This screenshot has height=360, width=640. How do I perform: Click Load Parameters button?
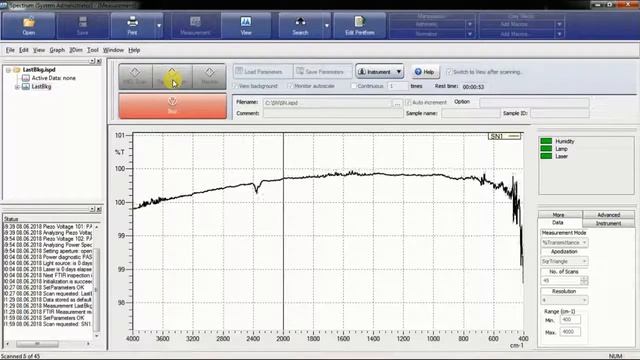click(263, 71)
